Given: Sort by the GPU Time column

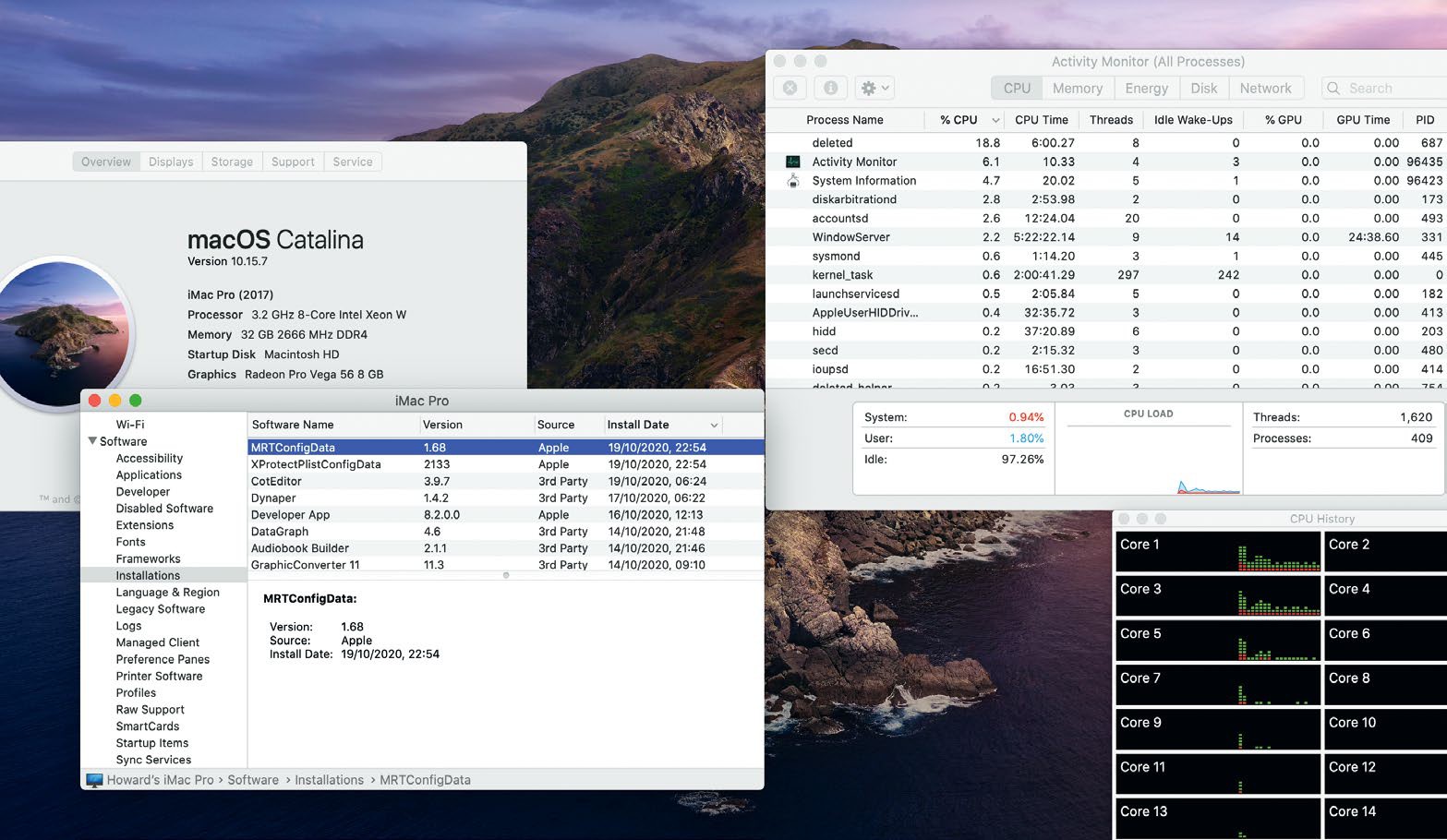Looking at the screenshot, I should coord(1363,120).
